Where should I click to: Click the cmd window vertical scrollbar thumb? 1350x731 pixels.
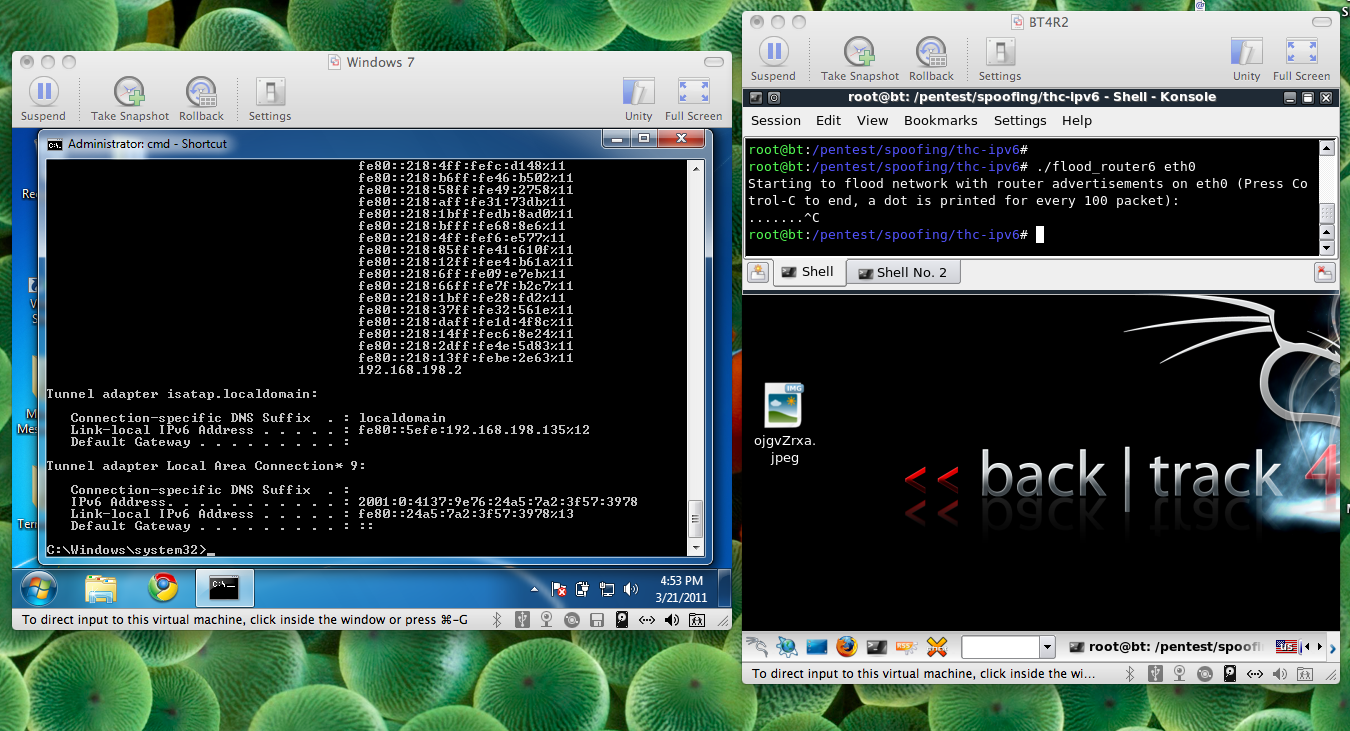[x=696, y=521]
